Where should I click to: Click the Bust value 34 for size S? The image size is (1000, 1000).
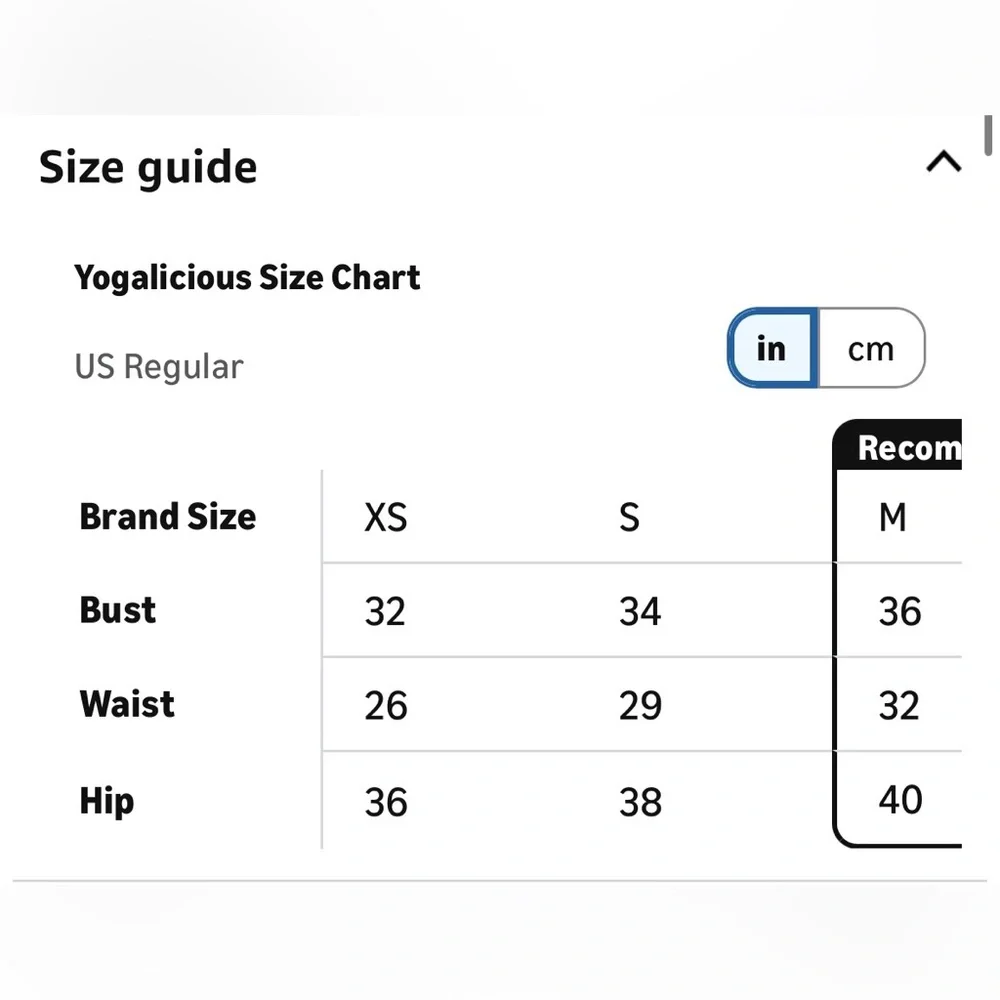click(x=640, y=611)
